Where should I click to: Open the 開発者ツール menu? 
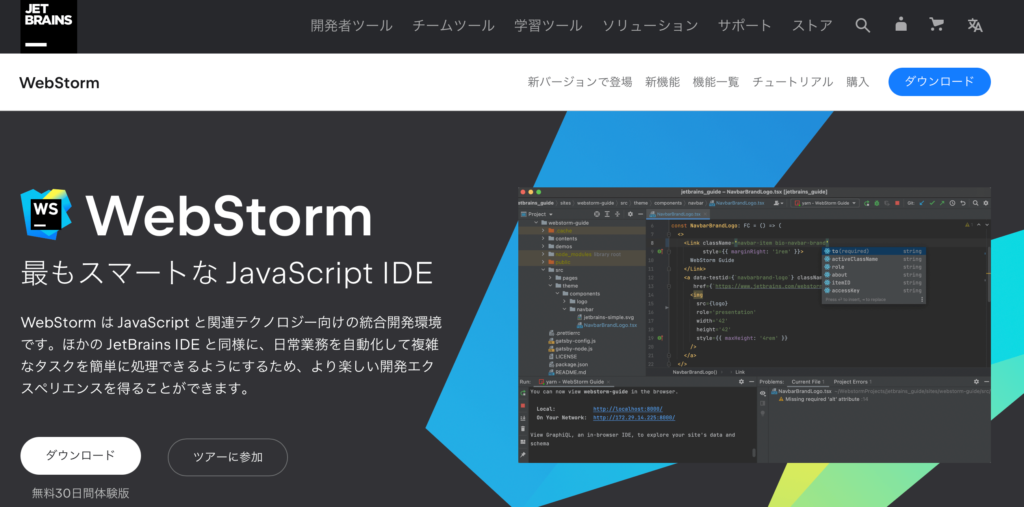click(351, 25)
